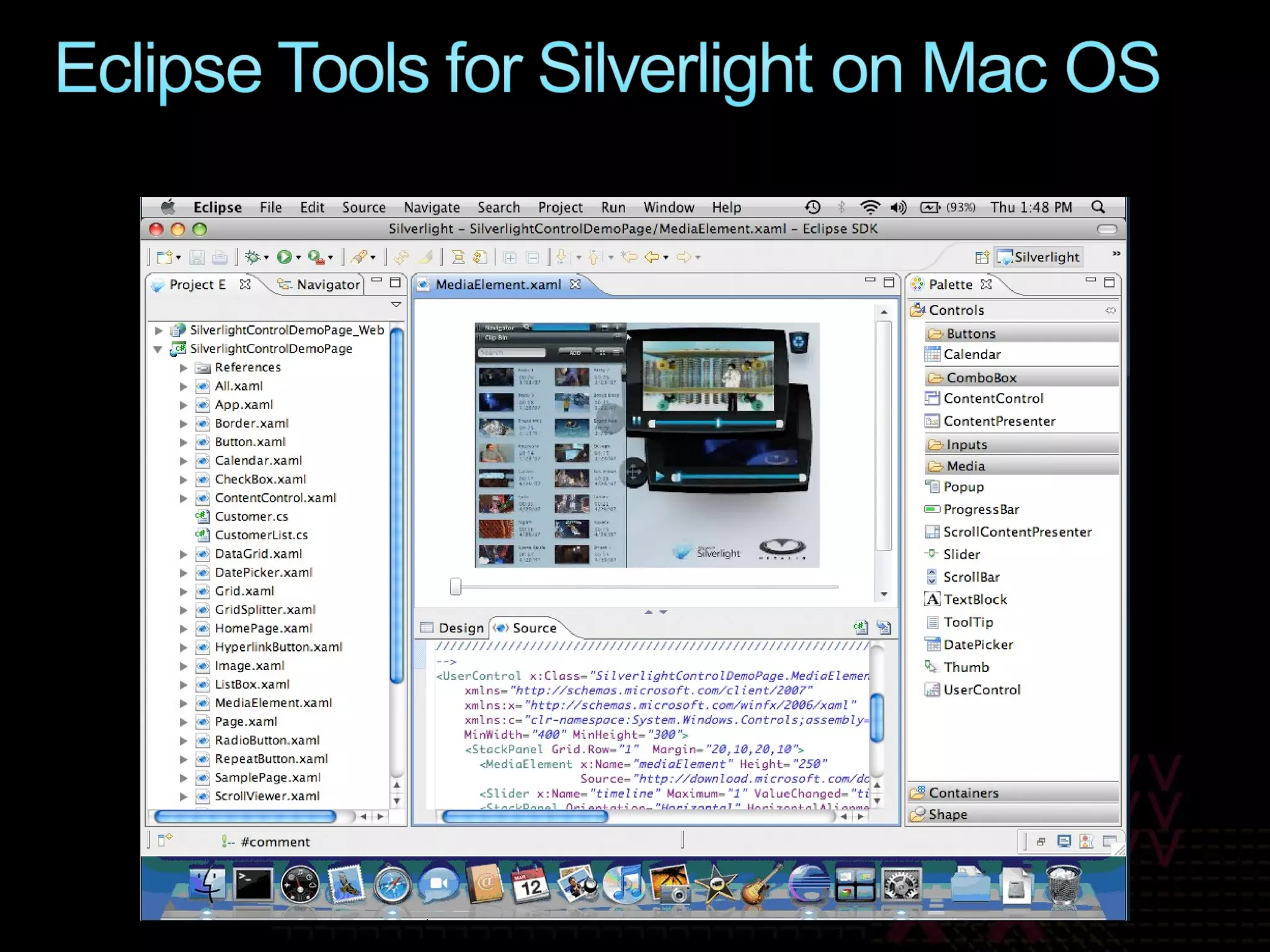Expand the MediaElement.xaml tree node
Screen dimensions: 1270x952
184,703
